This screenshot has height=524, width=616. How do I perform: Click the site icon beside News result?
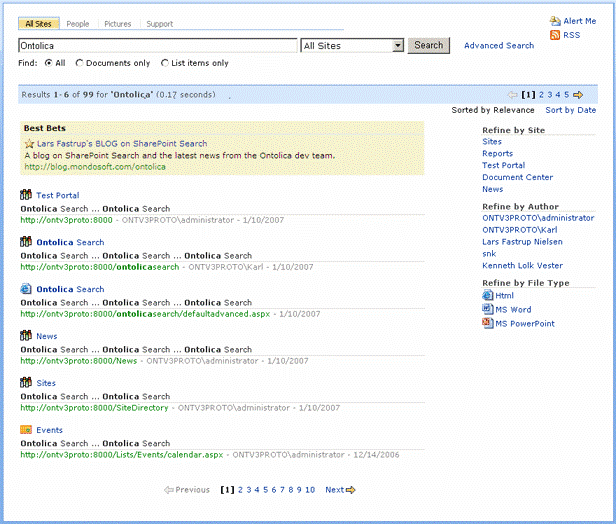(26, 335)
